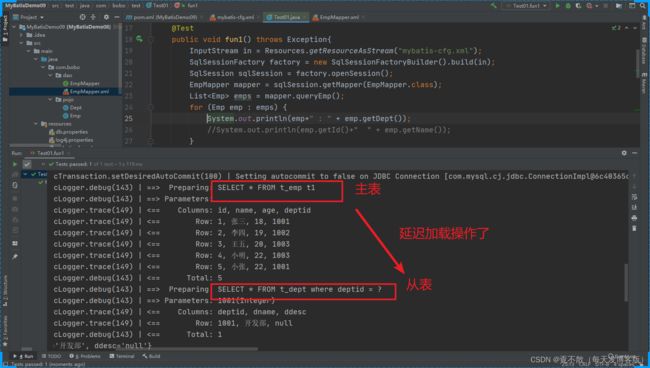The width and height of the screenshot is (650, 368).
Task: Open the Project view selector dropdown
Action: point(29,17)
